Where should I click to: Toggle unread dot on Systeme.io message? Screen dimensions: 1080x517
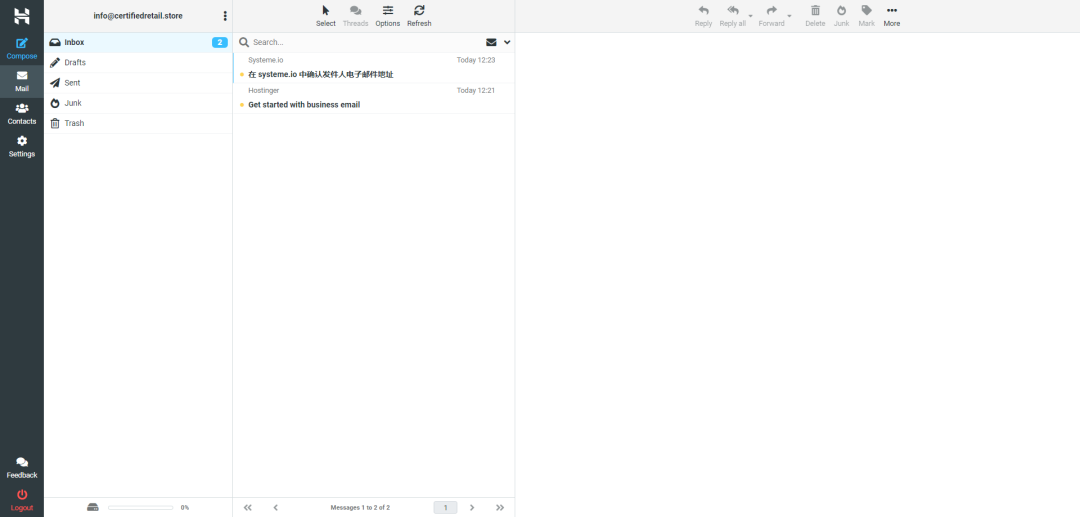coord(242,74)
